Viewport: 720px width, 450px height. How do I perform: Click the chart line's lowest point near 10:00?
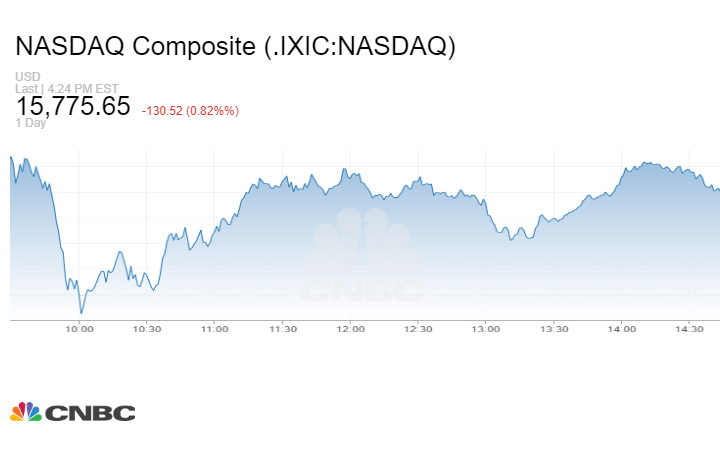(x=81, y=313)
